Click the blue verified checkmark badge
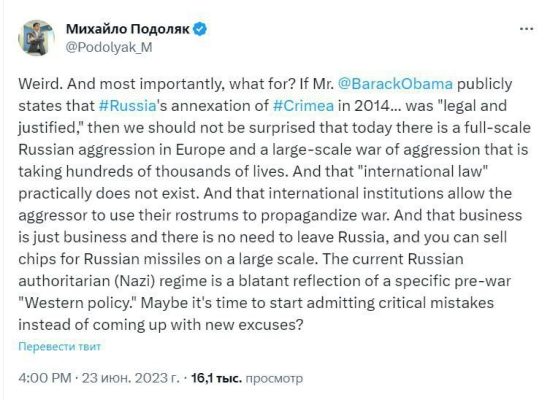 pos(200,29)
